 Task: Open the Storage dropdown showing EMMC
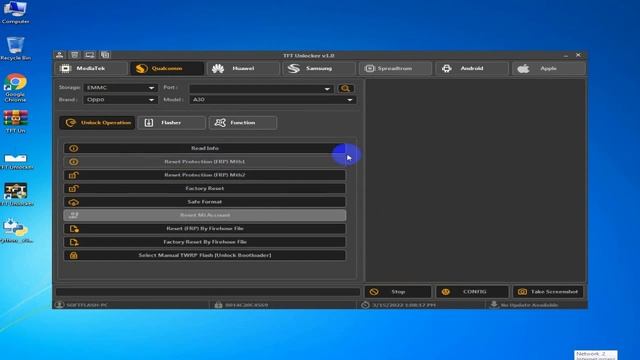click(x=120, y=88)
